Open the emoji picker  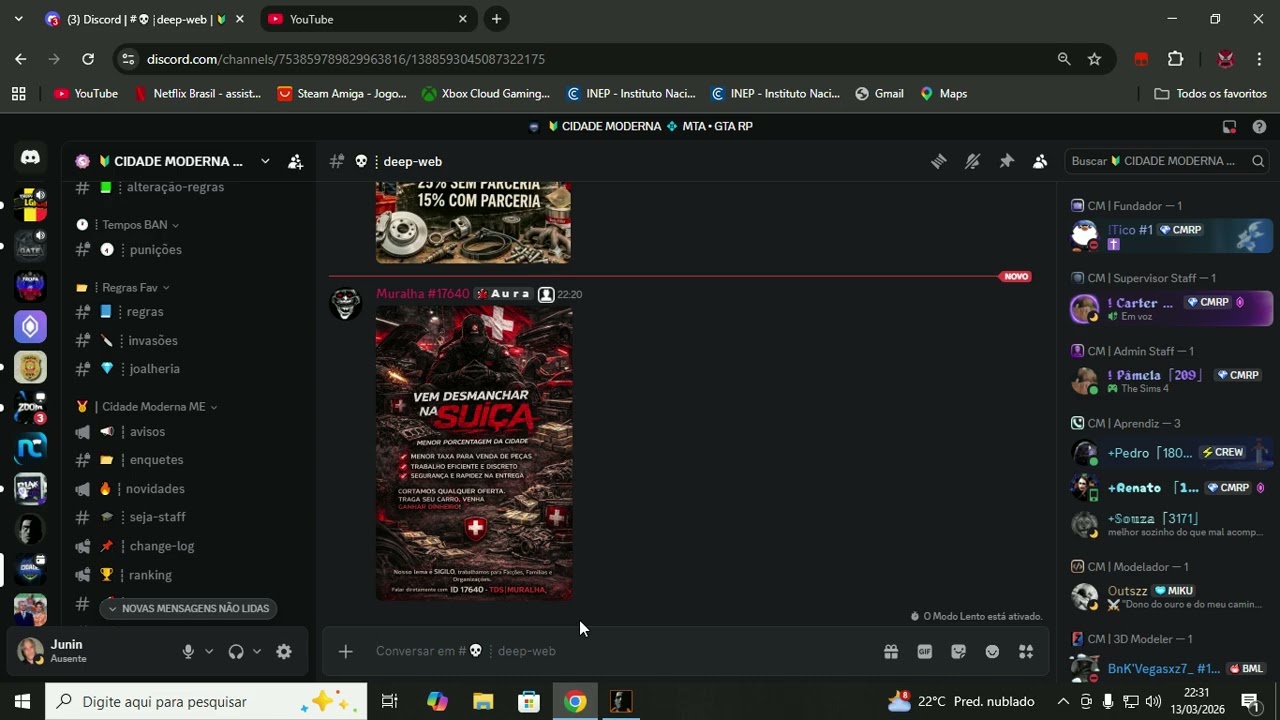point(992,651)
